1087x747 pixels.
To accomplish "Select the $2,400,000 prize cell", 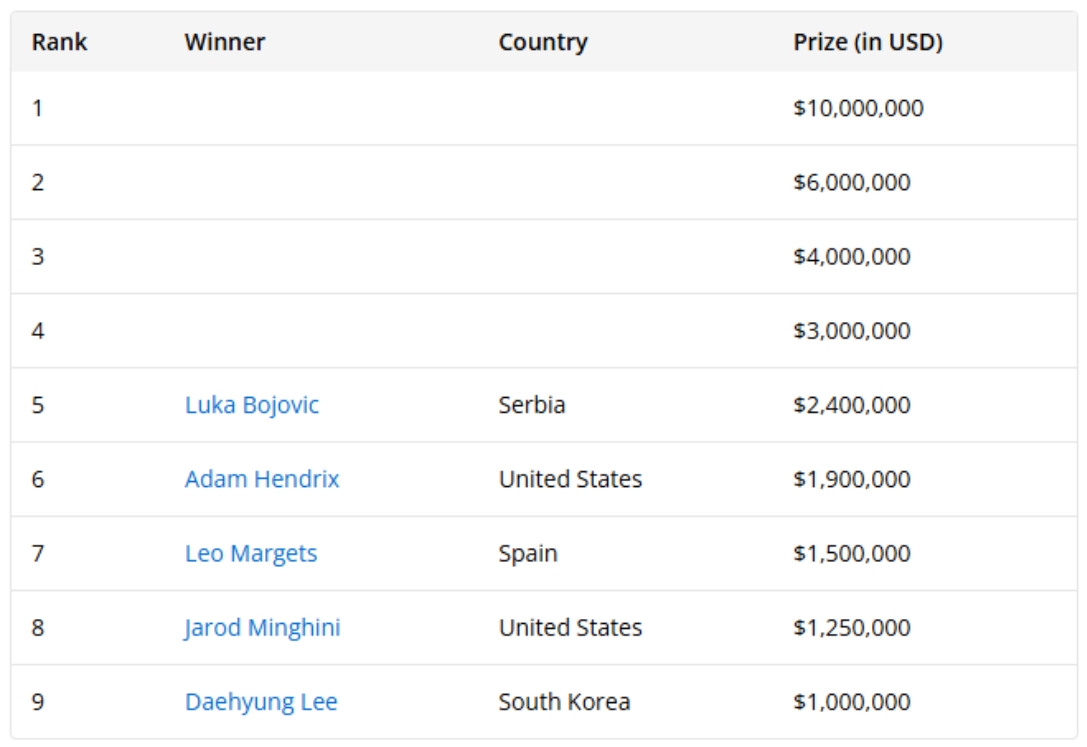I will click(852, 405).
